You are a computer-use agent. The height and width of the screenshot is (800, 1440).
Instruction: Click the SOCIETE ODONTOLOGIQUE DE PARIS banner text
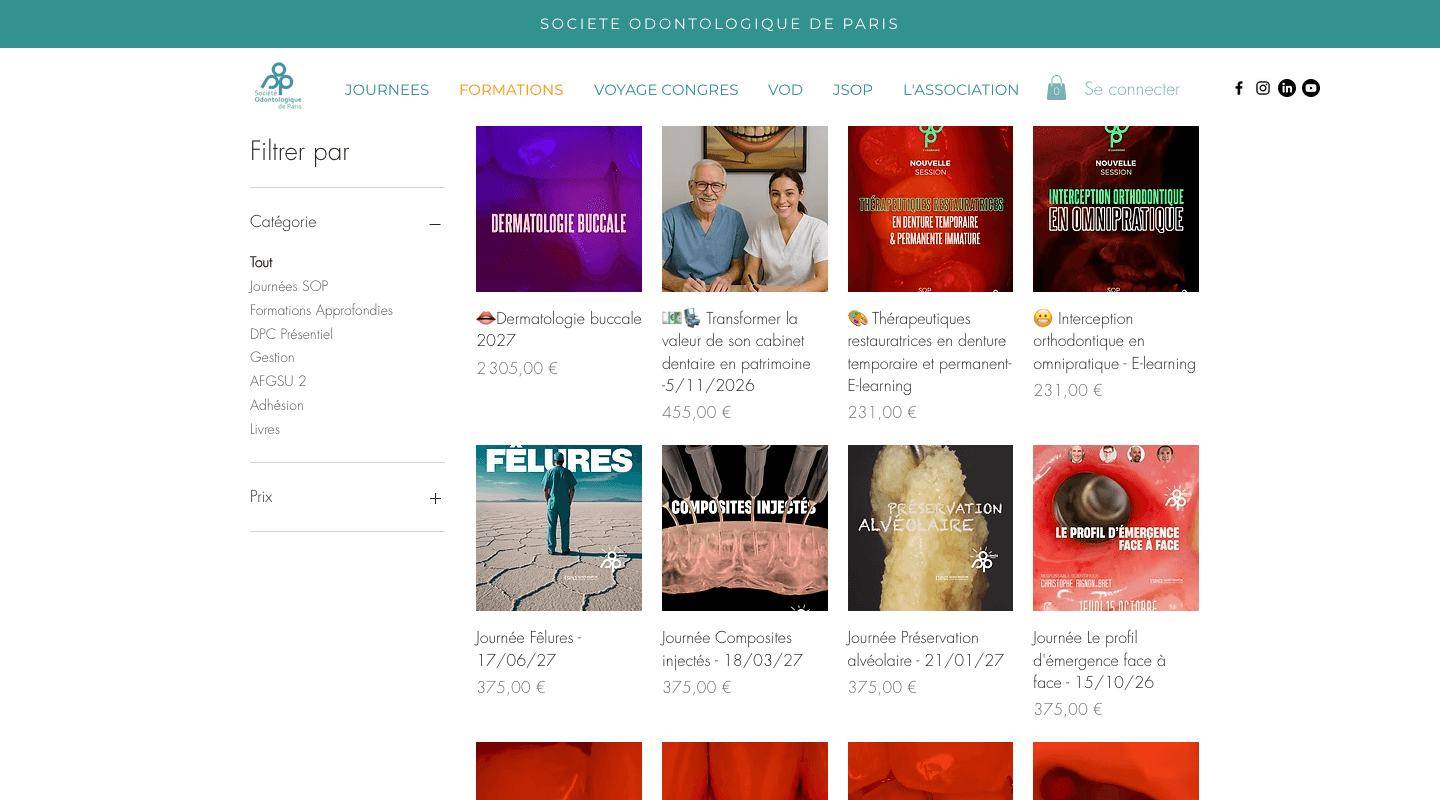coord(720,24)
